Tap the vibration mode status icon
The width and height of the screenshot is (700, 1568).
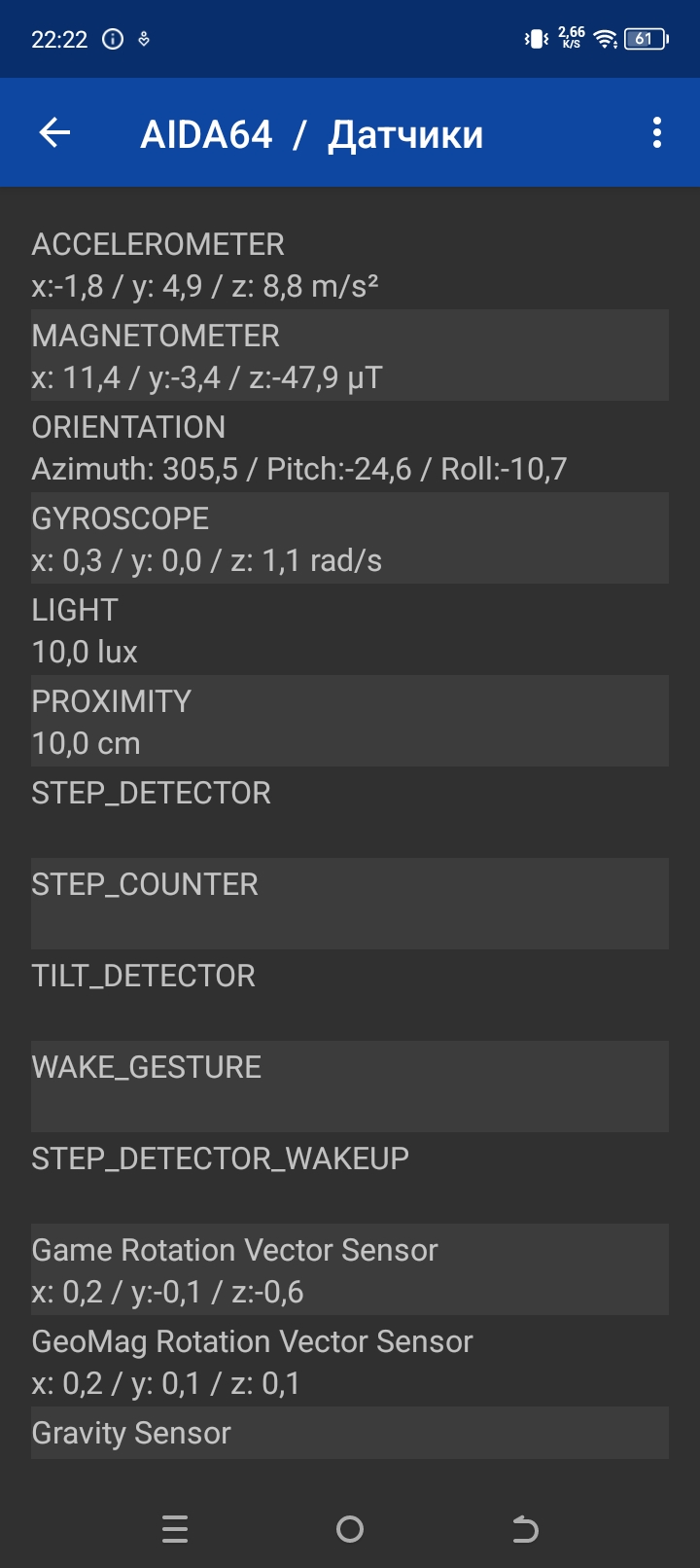536,39
